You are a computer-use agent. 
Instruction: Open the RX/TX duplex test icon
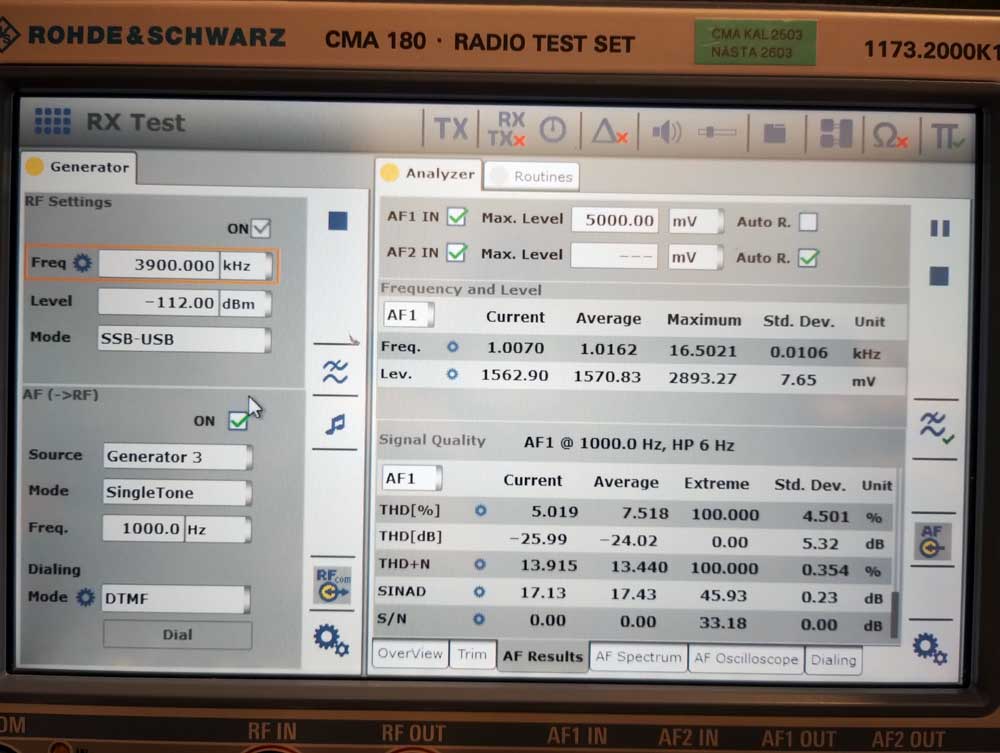pos(507,129)
